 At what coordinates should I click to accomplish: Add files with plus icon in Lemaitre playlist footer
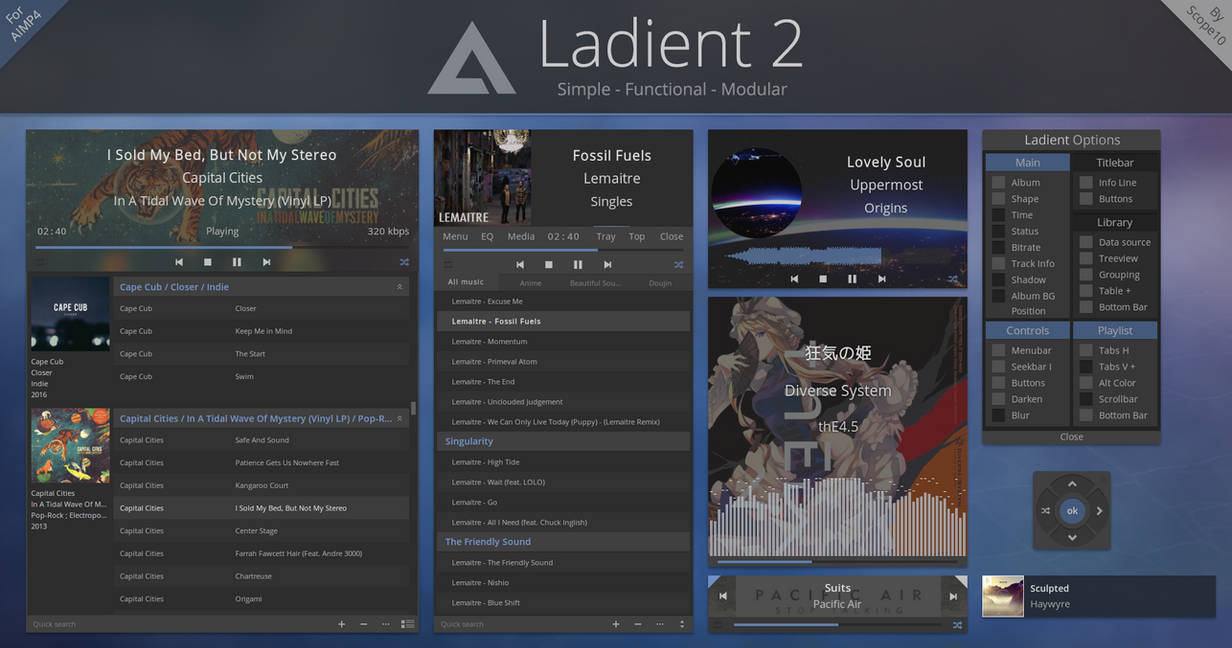pos(616,624)
